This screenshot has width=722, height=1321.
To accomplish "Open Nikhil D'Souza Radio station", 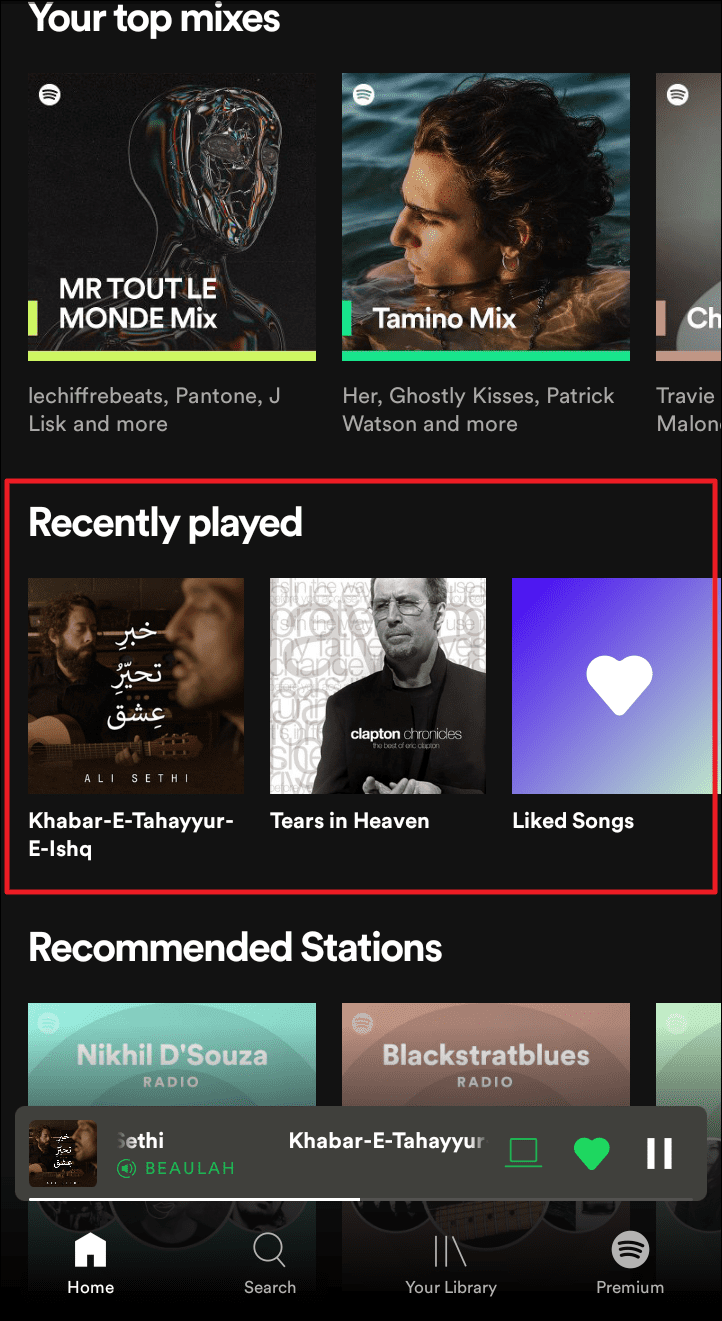I will click(x=172, y=1055).
